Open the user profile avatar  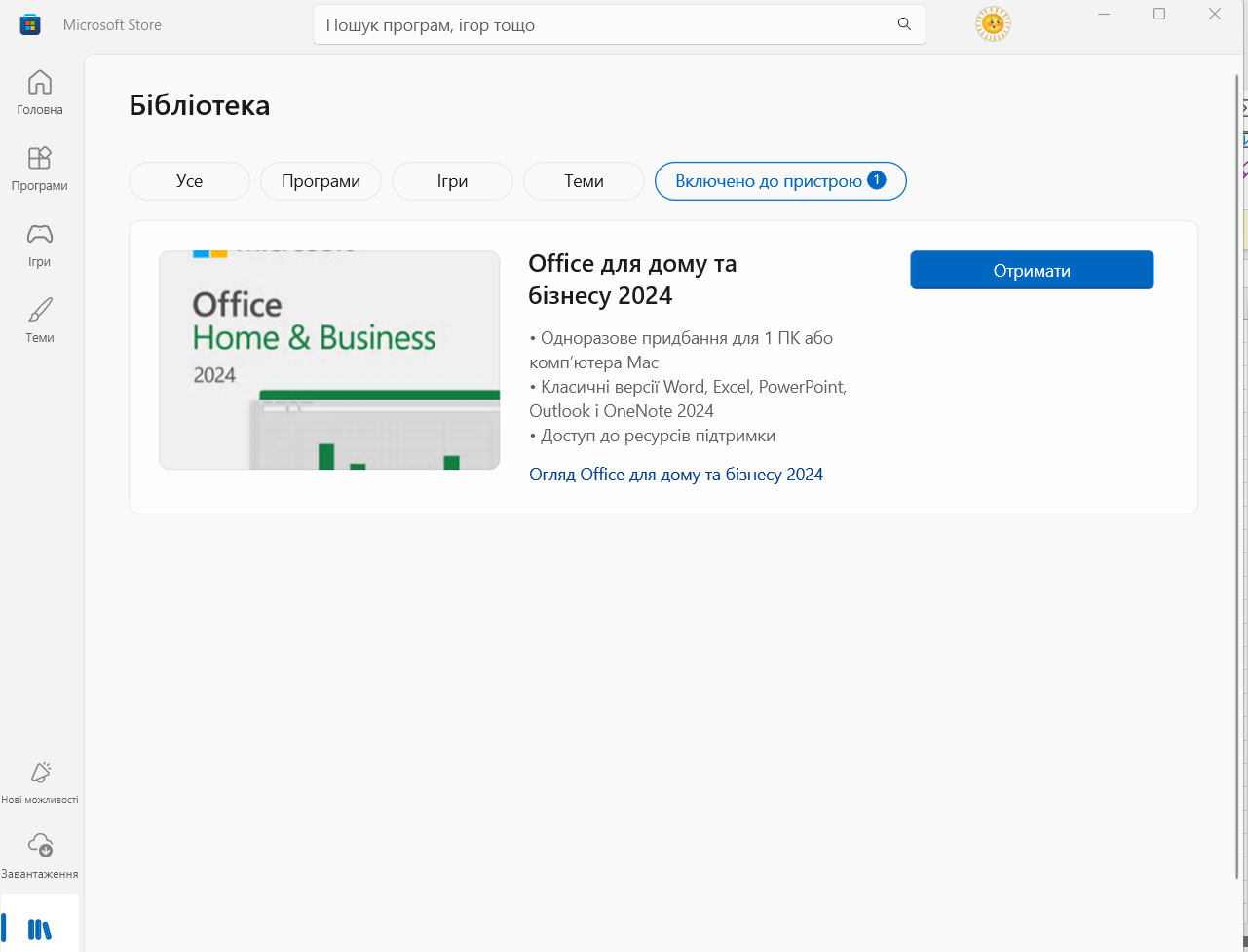click(x=993, y=24)
